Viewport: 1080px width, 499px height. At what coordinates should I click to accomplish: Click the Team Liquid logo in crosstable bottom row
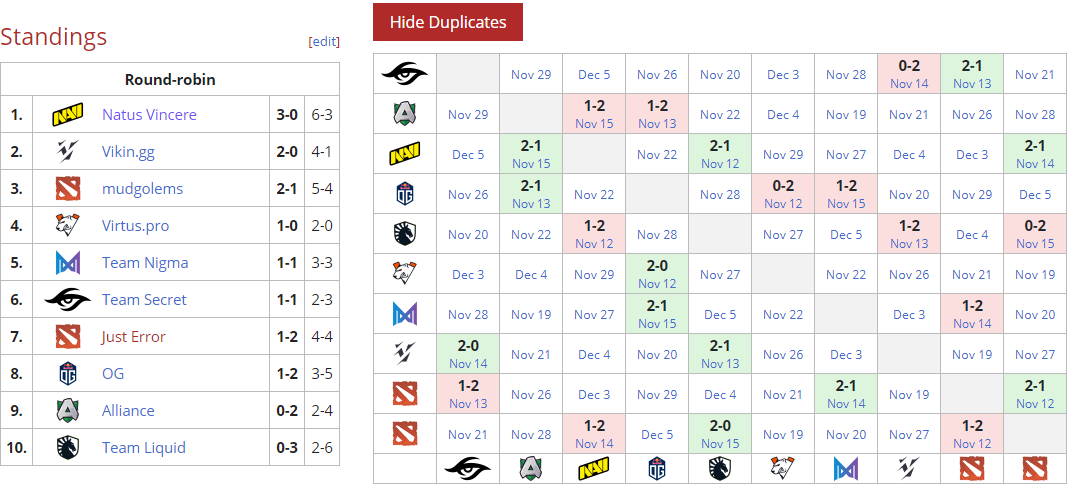tap(720, 468)
